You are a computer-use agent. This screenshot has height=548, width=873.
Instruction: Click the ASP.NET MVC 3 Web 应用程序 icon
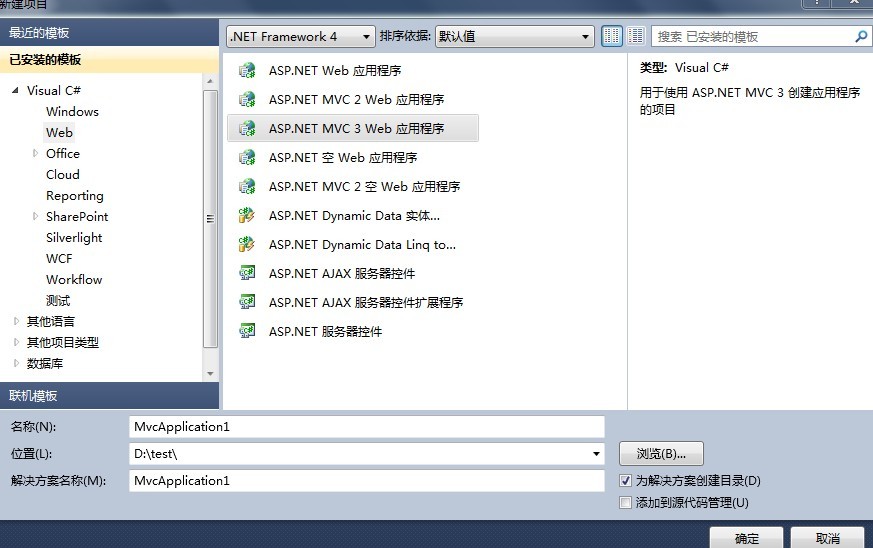[x=247, y=129]
